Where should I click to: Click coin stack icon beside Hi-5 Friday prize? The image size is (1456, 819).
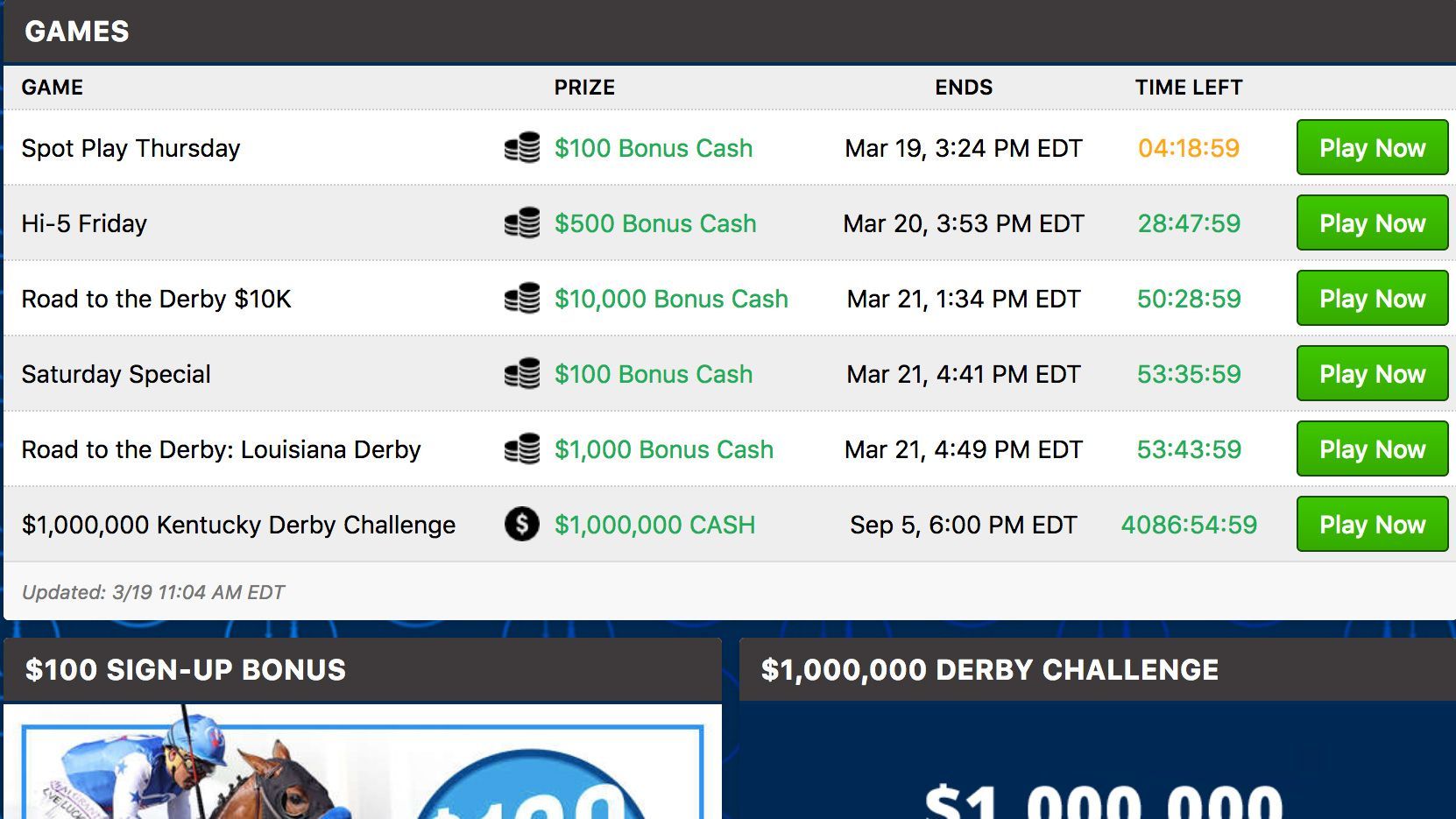tap(522, 223)
